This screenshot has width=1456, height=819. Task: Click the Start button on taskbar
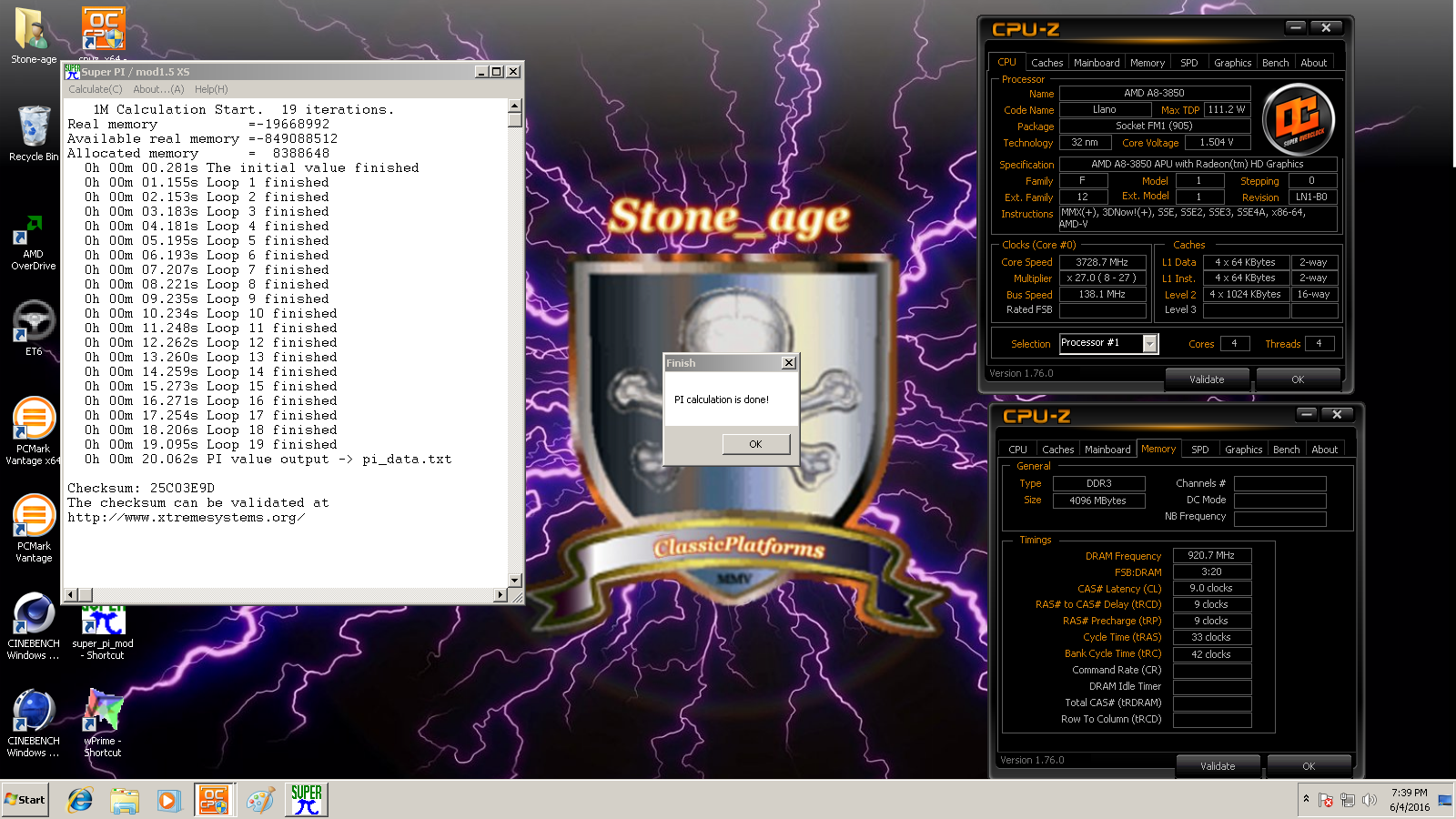[25, 800]
